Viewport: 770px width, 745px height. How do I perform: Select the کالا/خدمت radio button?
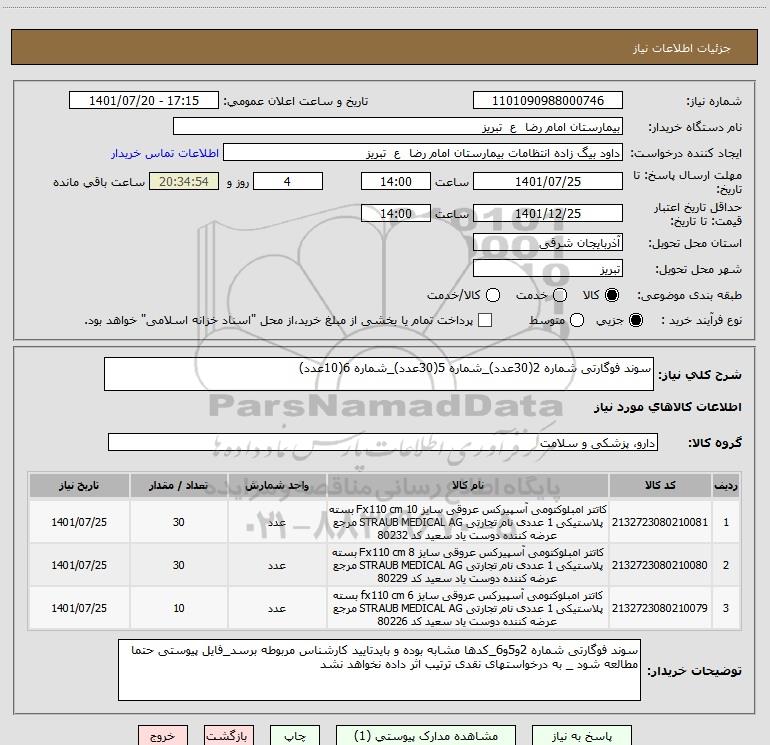(x=493, y=295)
